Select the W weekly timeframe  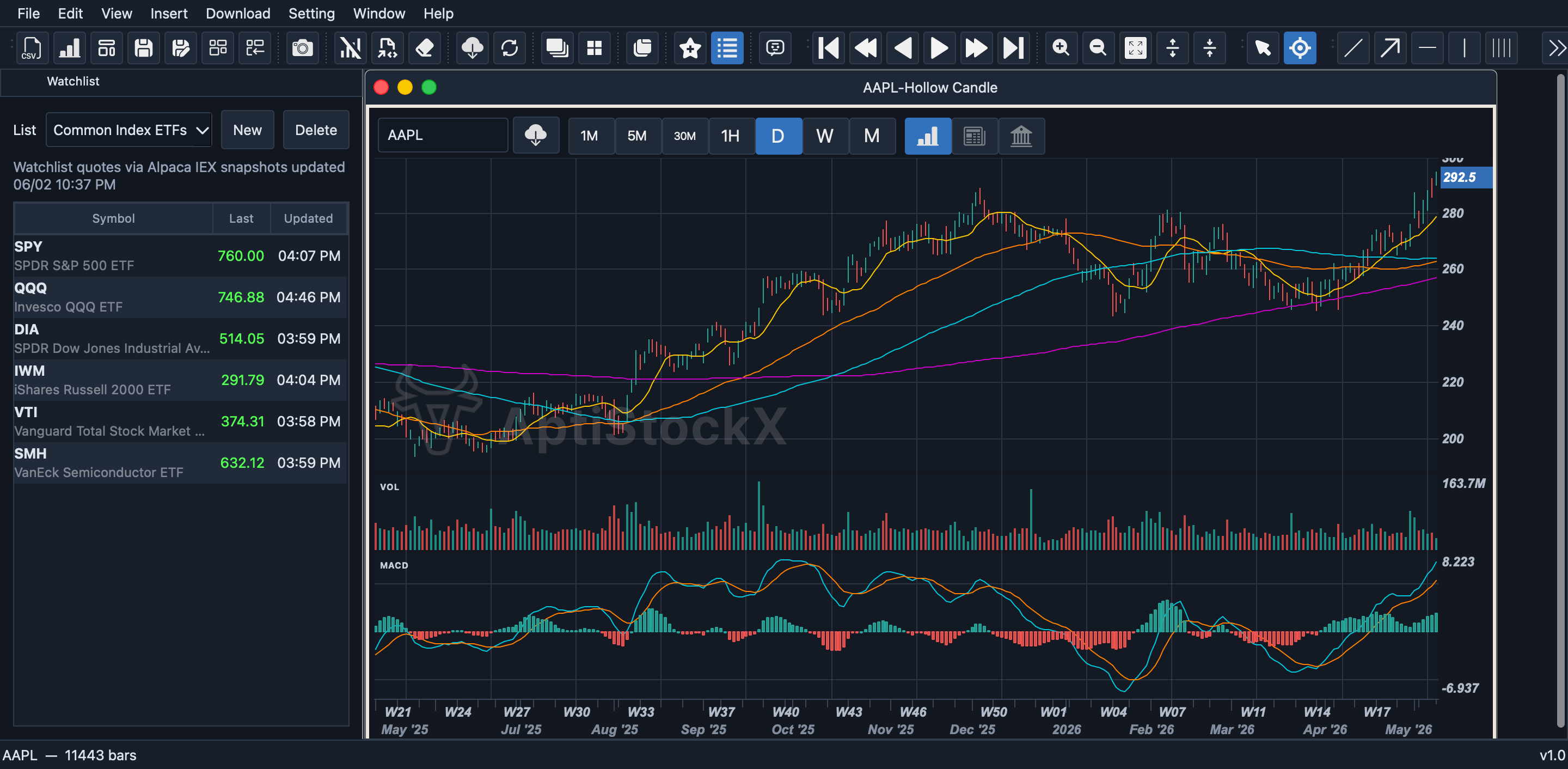click(x=825, y=135)
